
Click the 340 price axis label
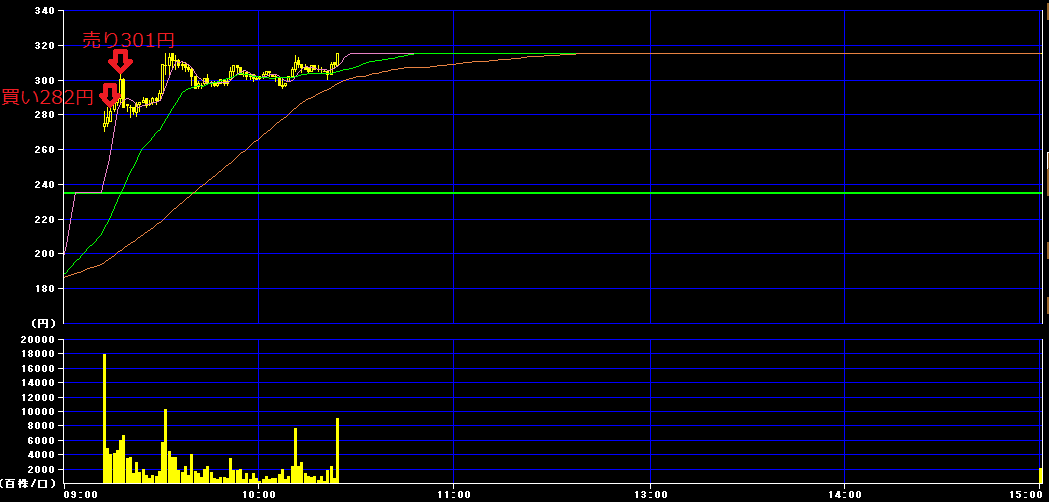point(43,11)
